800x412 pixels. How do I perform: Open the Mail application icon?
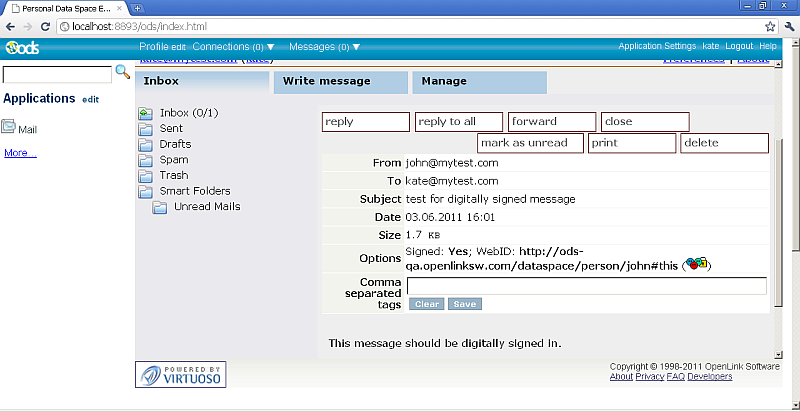tap(9, 127)
